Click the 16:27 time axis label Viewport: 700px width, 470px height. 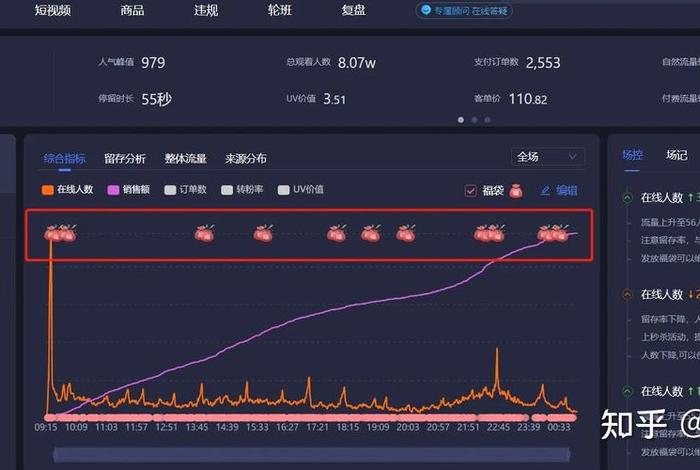point(287,427)
